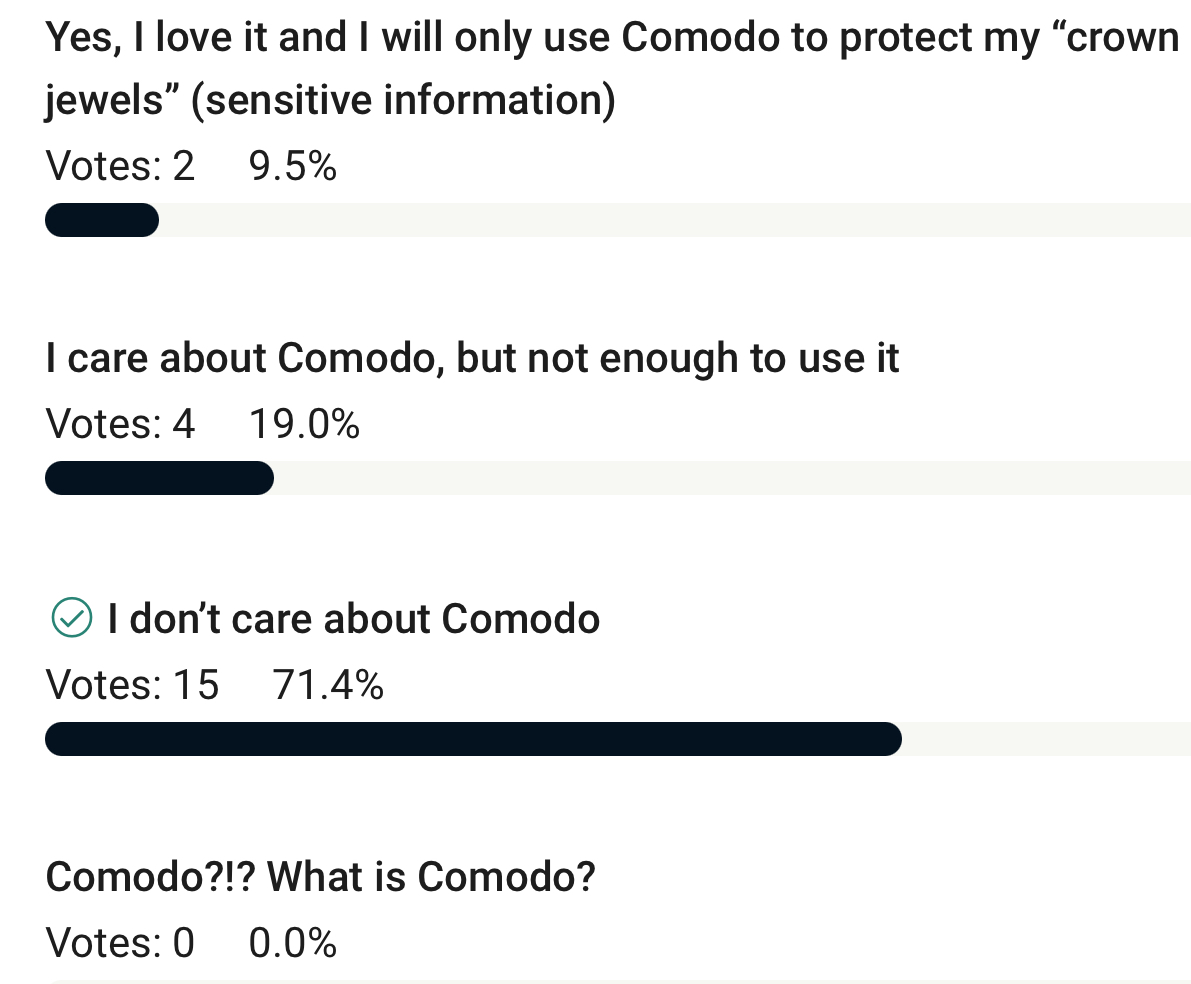Click the green checkmark icon beside selected option

[72, 619]
